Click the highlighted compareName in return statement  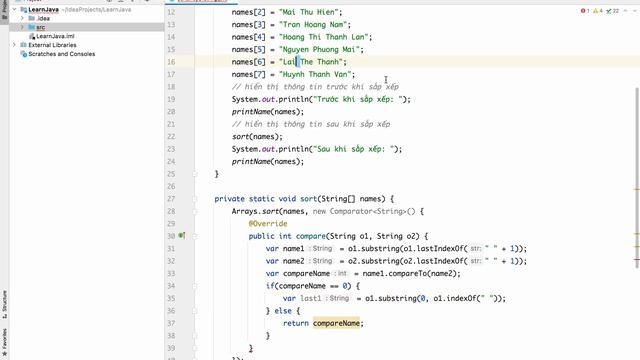coord(336,323)
